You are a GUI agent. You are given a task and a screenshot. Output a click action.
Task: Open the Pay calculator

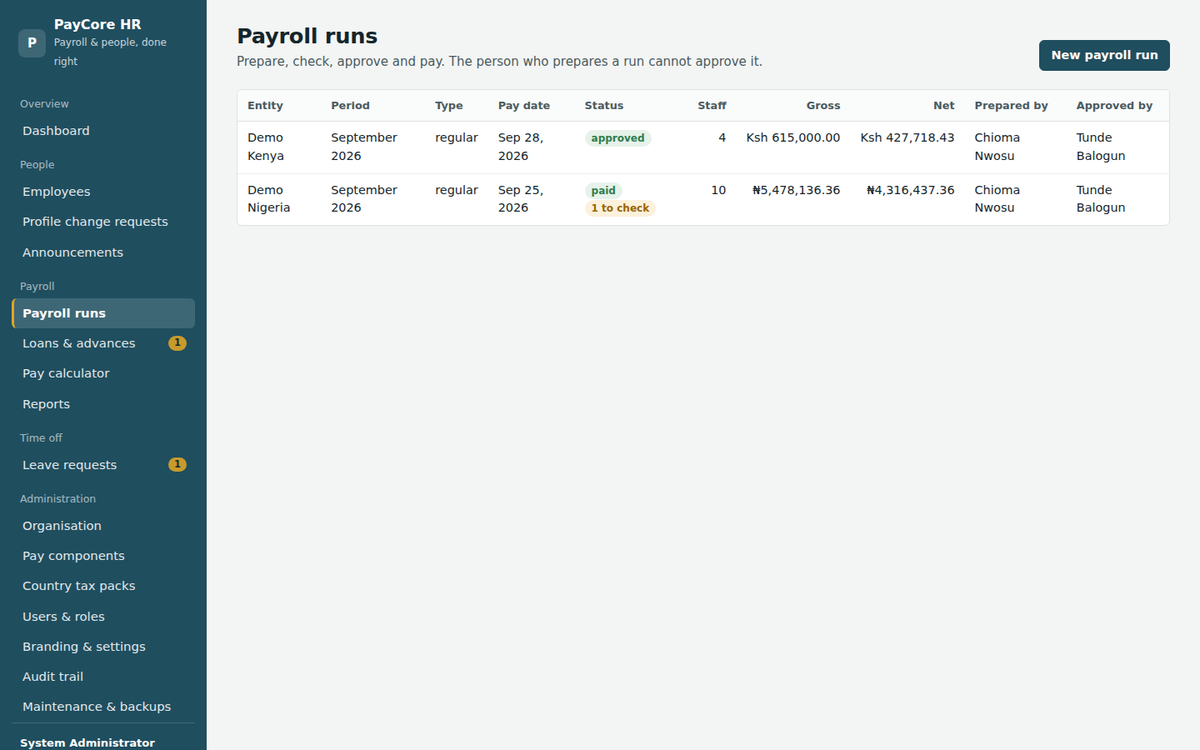point(103,373)
